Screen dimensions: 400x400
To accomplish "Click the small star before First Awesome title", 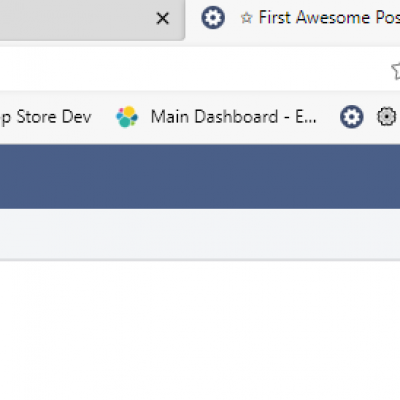I will click(246, 18).
